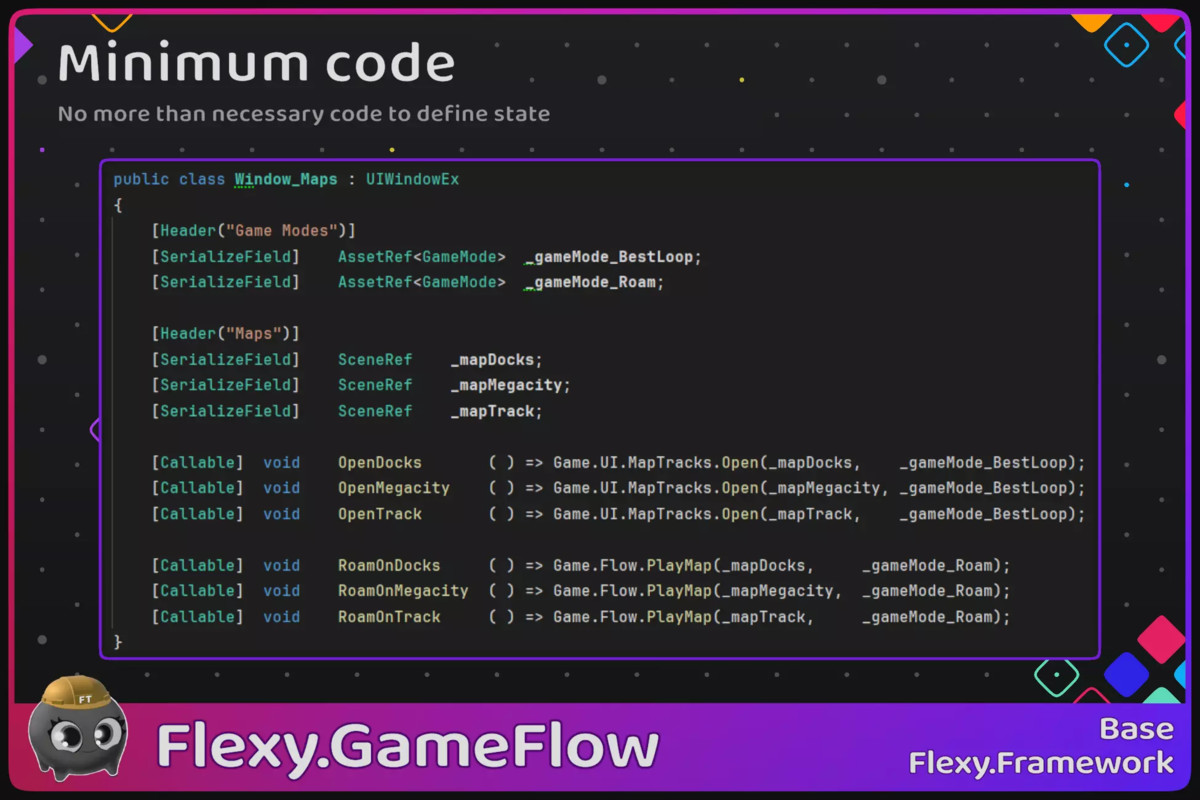Click the [Header("Maps")] attribute
Viewport: 1200px width, 800px height.
tap(226, 333)
